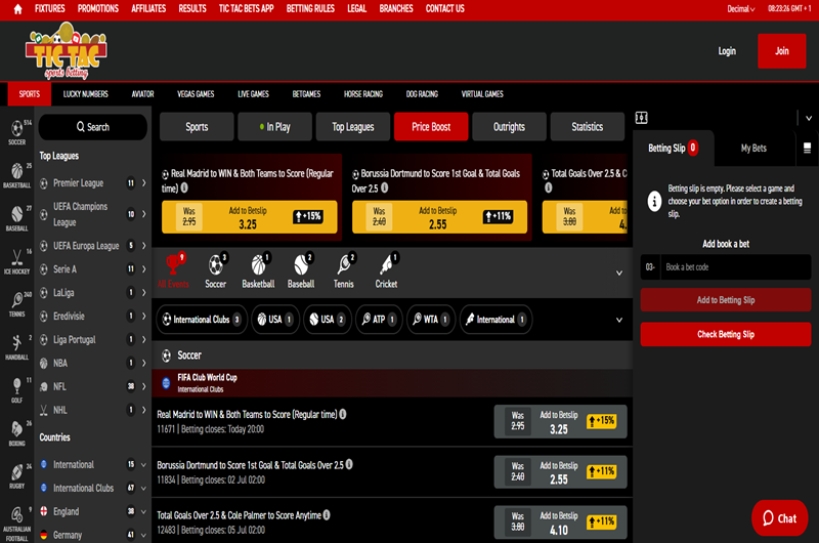
Task: Click the Tic Tac sports betting logo
Action: click(x=66, y=51)
